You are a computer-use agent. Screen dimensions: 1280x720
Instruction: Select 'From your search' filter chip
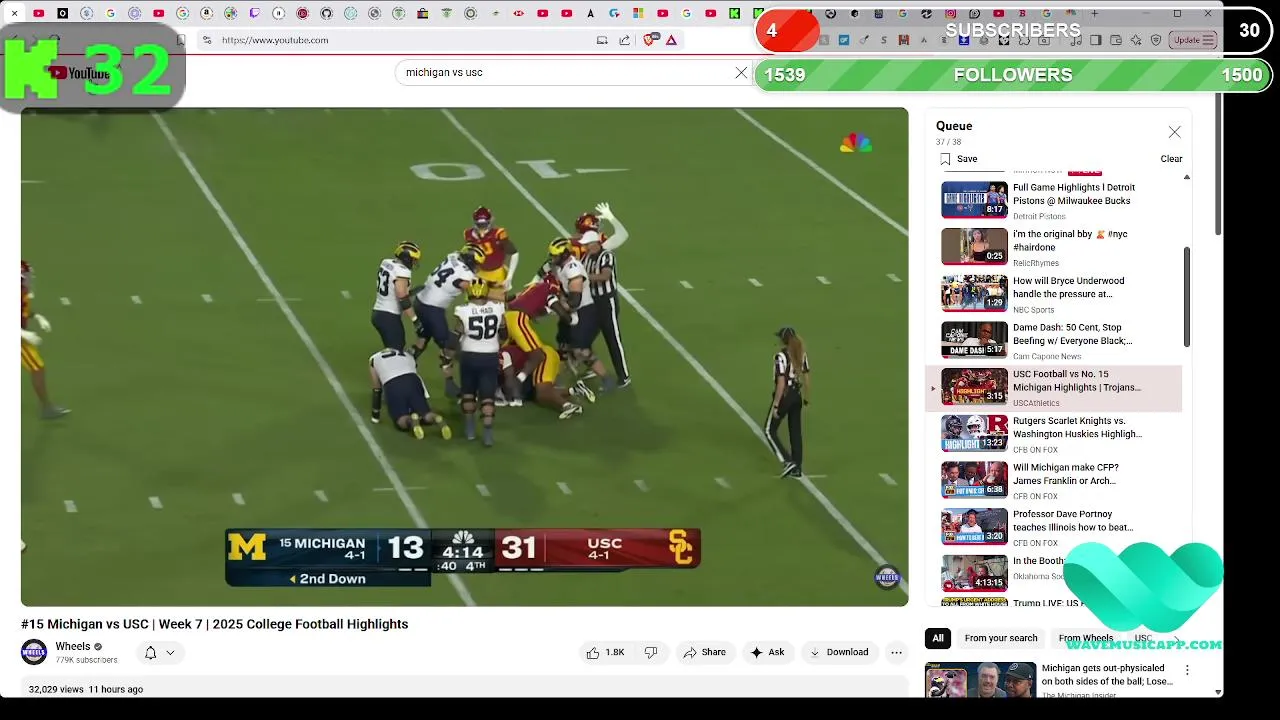pyautogui.click(x=1001, y=638)
